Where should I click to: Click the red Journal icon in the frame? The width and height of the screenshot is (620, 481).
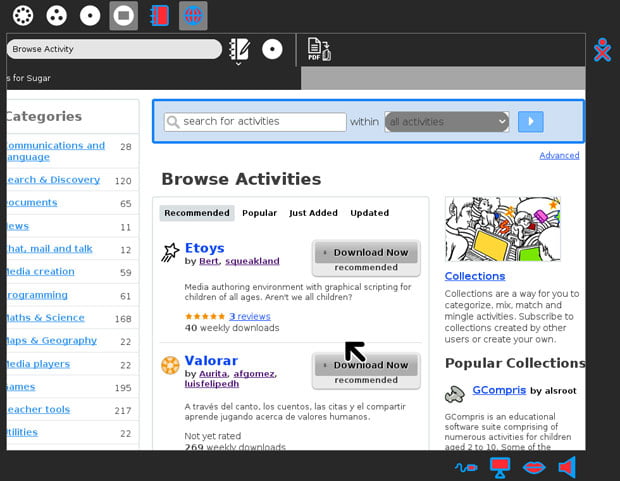tap(158, 15)
